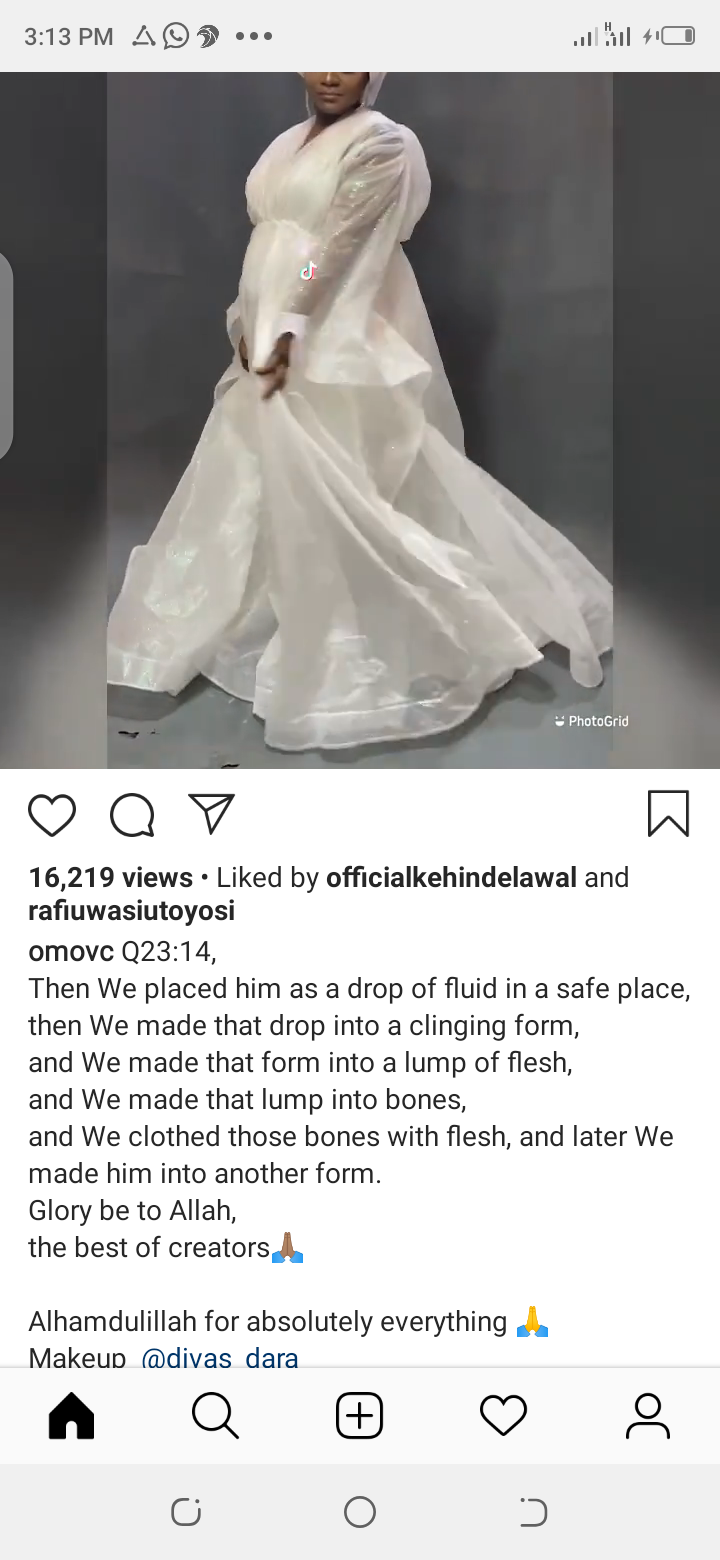The width and height of the screenshot is (720, 1560).
Task: Go to the Home feed tab
Action: tap(72, 1416)
